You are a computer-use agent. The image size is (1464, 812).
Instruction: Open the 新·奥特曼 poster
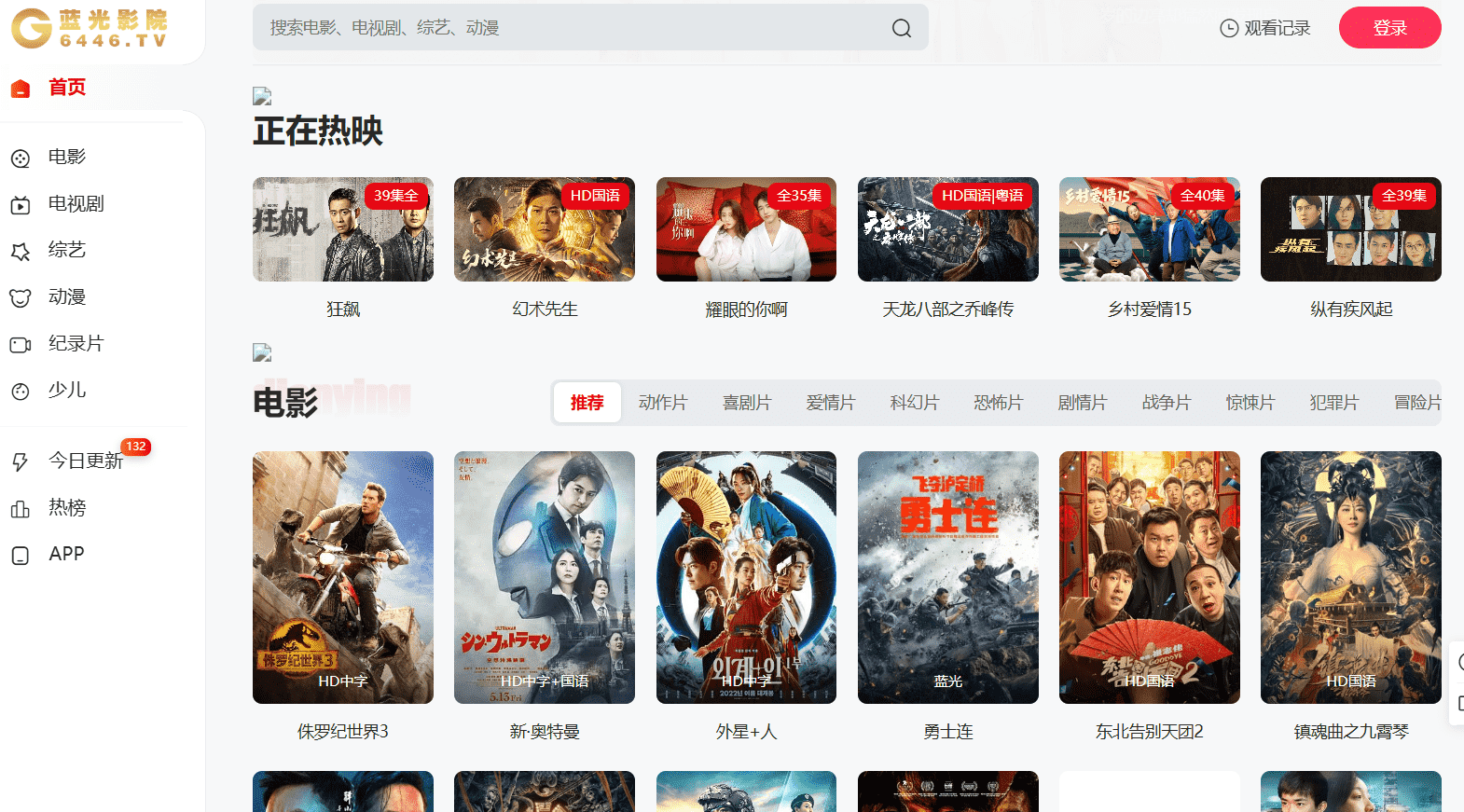545,577
